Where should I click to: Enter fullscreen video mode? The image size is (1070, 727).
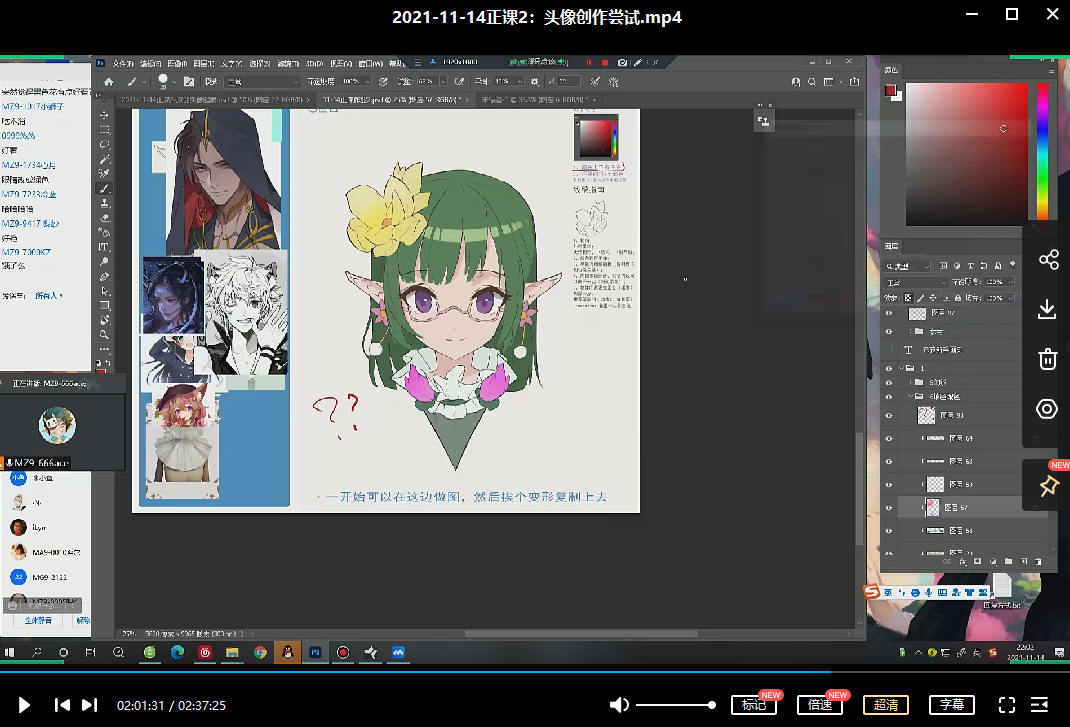1007,705
